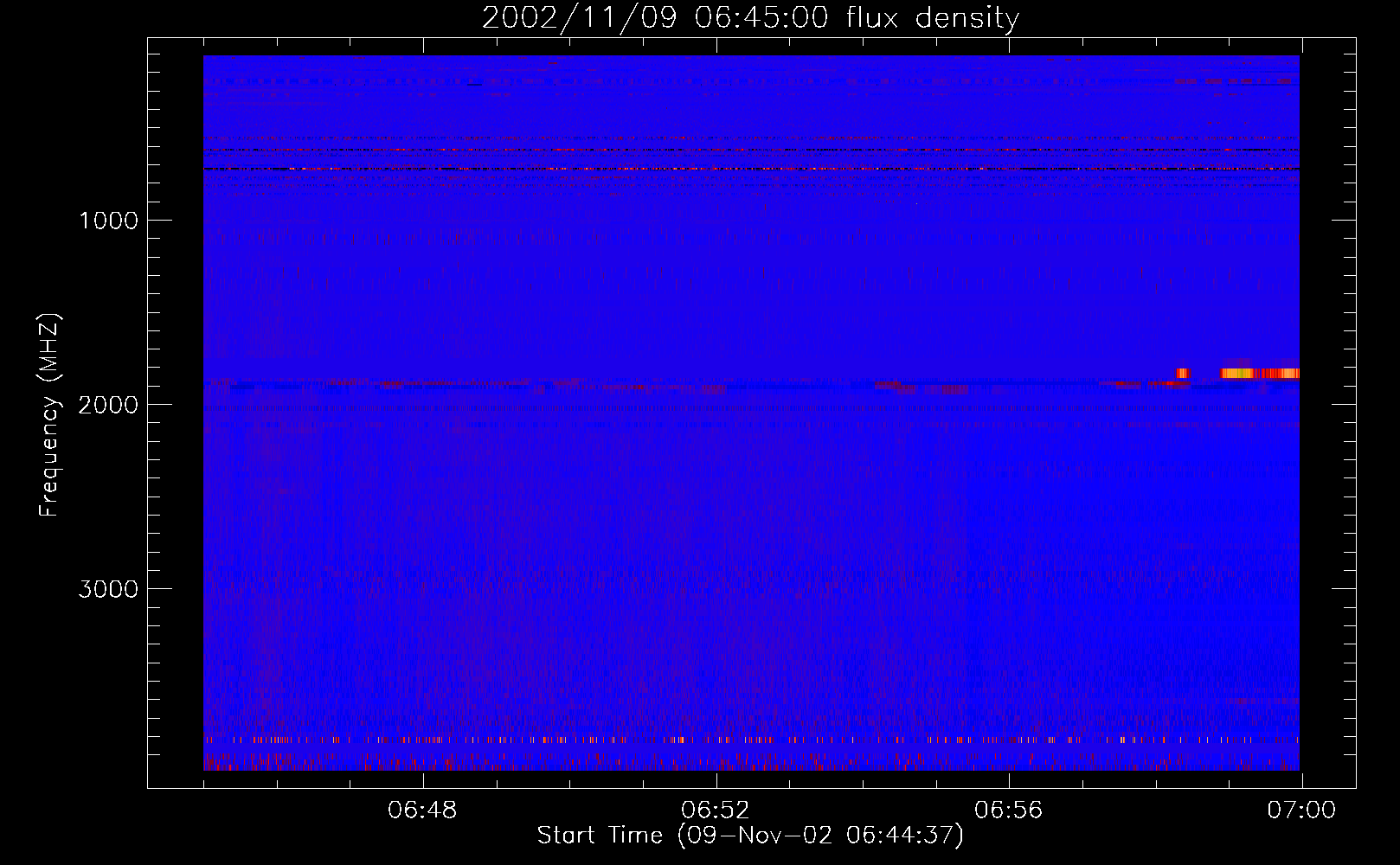Click the 07:00 time axis label
1400x865 pixels.
pos(1301,811)
